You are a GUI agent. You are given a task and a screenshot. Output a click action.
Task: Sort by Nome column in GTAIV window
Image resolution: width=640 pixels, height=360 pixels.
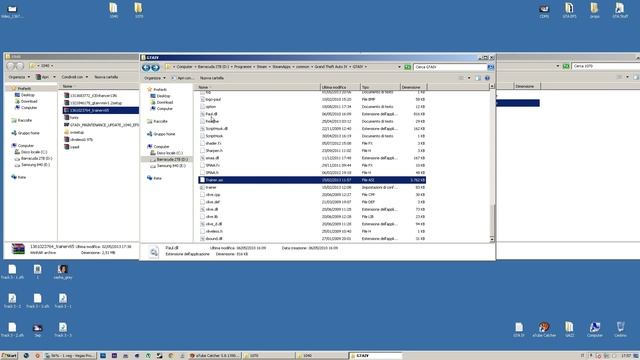pos(258,87)
